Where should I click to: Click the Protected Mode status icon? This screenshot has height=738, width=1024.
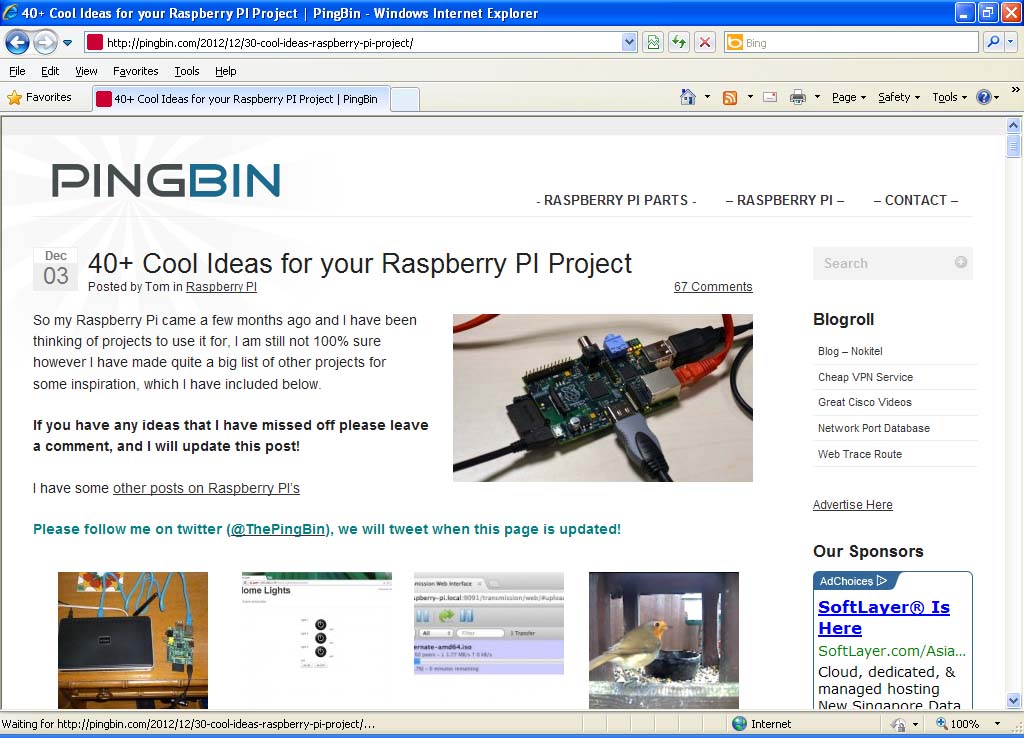[899, 724]
